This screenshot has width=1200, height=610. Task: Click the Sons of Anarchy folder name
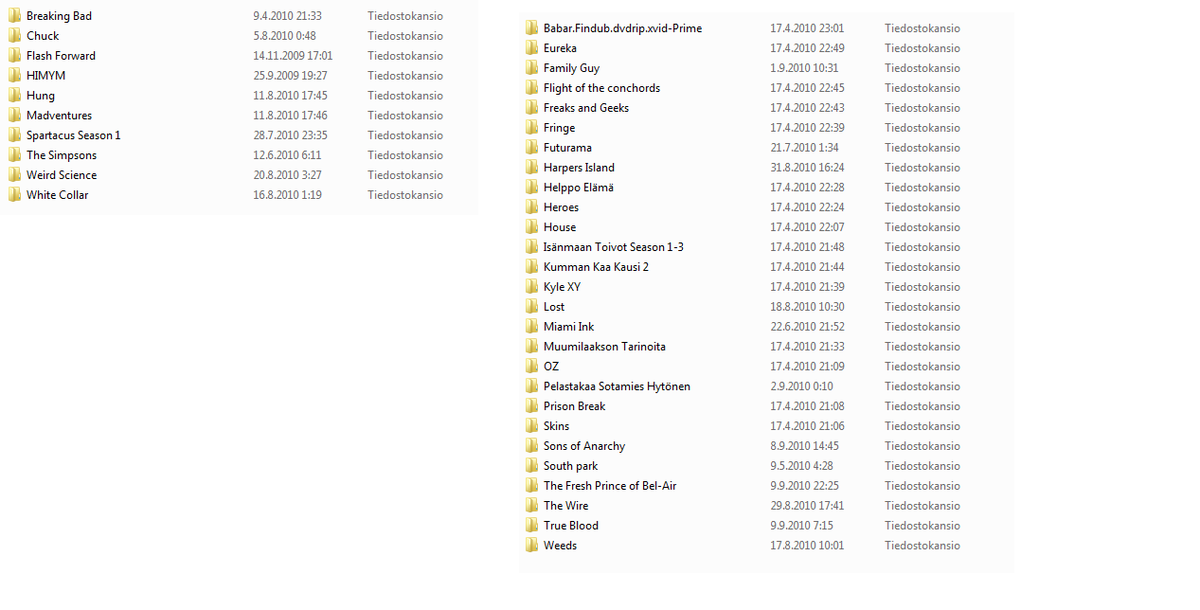click(x=584, y=446)
